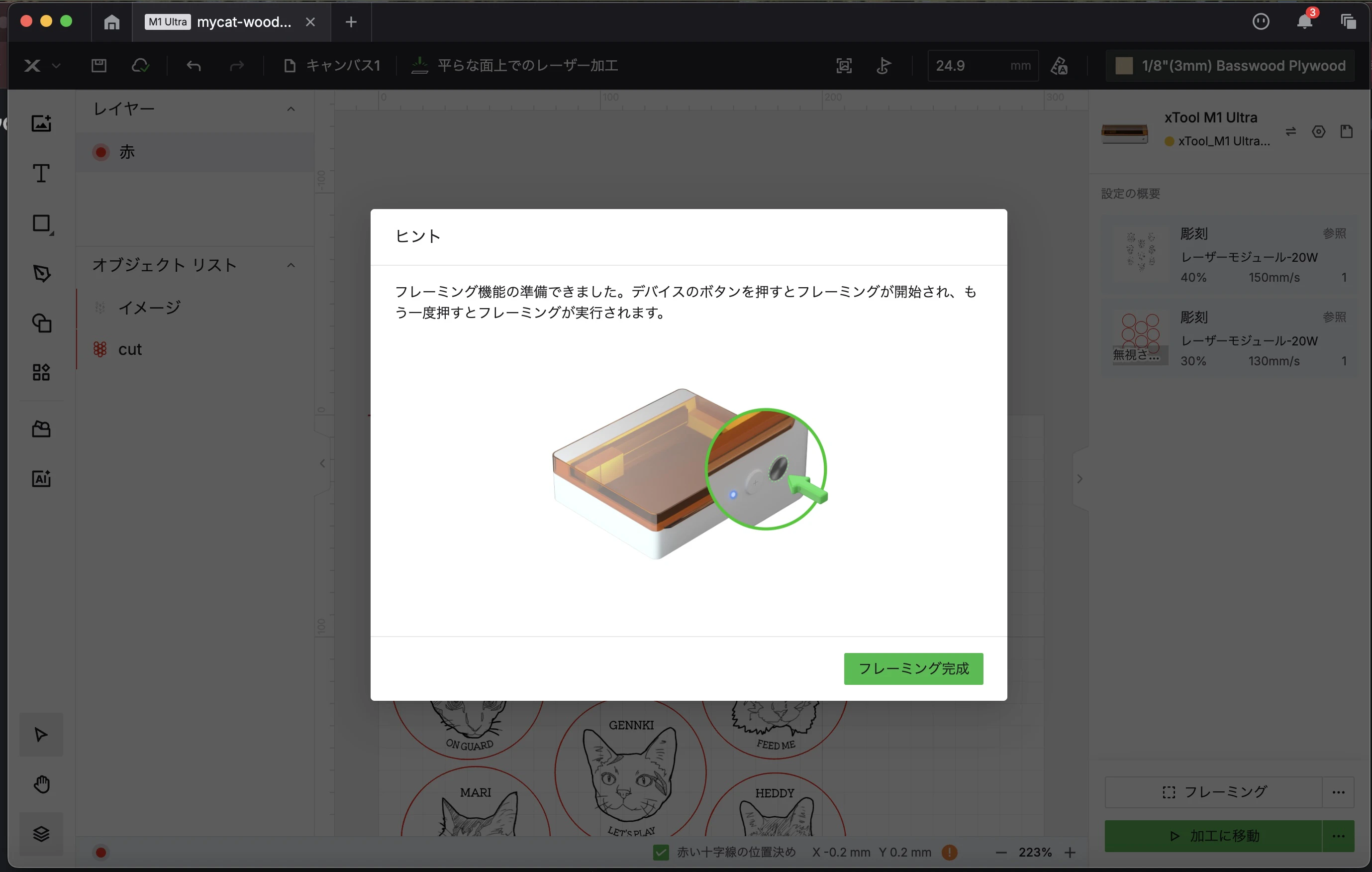The image size is (1372, 872).
Task: Select the arrow pointer tool
Action: pyautogui.click(x=41, y=734)
